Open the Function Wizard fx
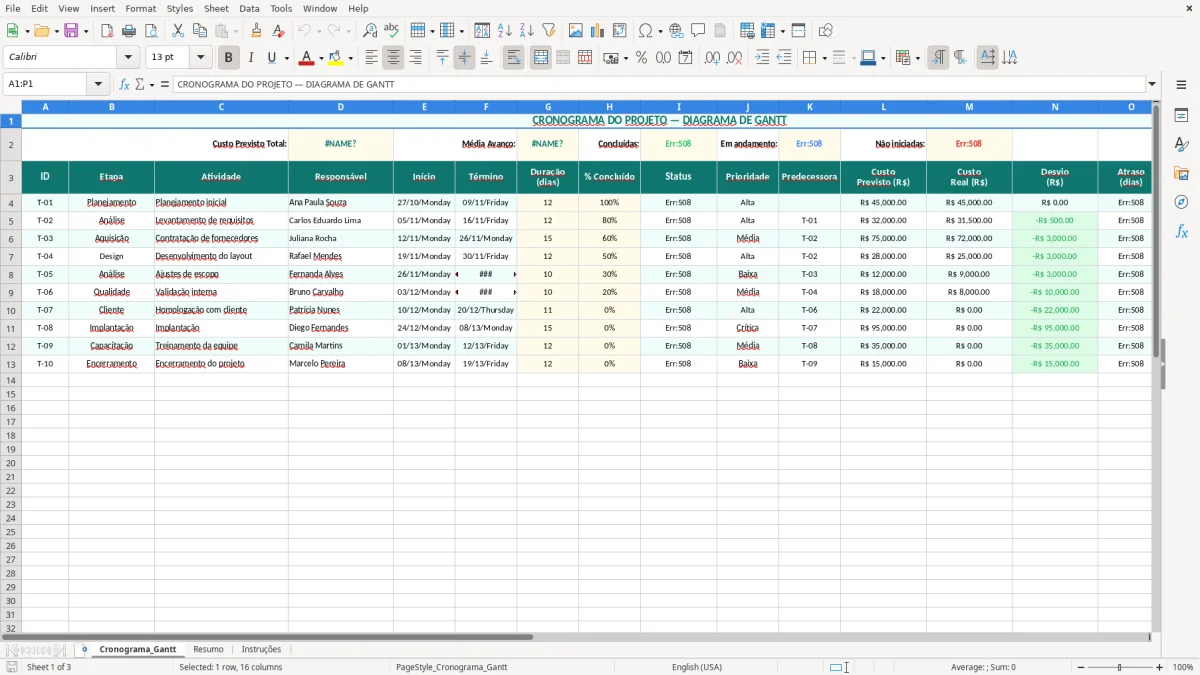 125,85
